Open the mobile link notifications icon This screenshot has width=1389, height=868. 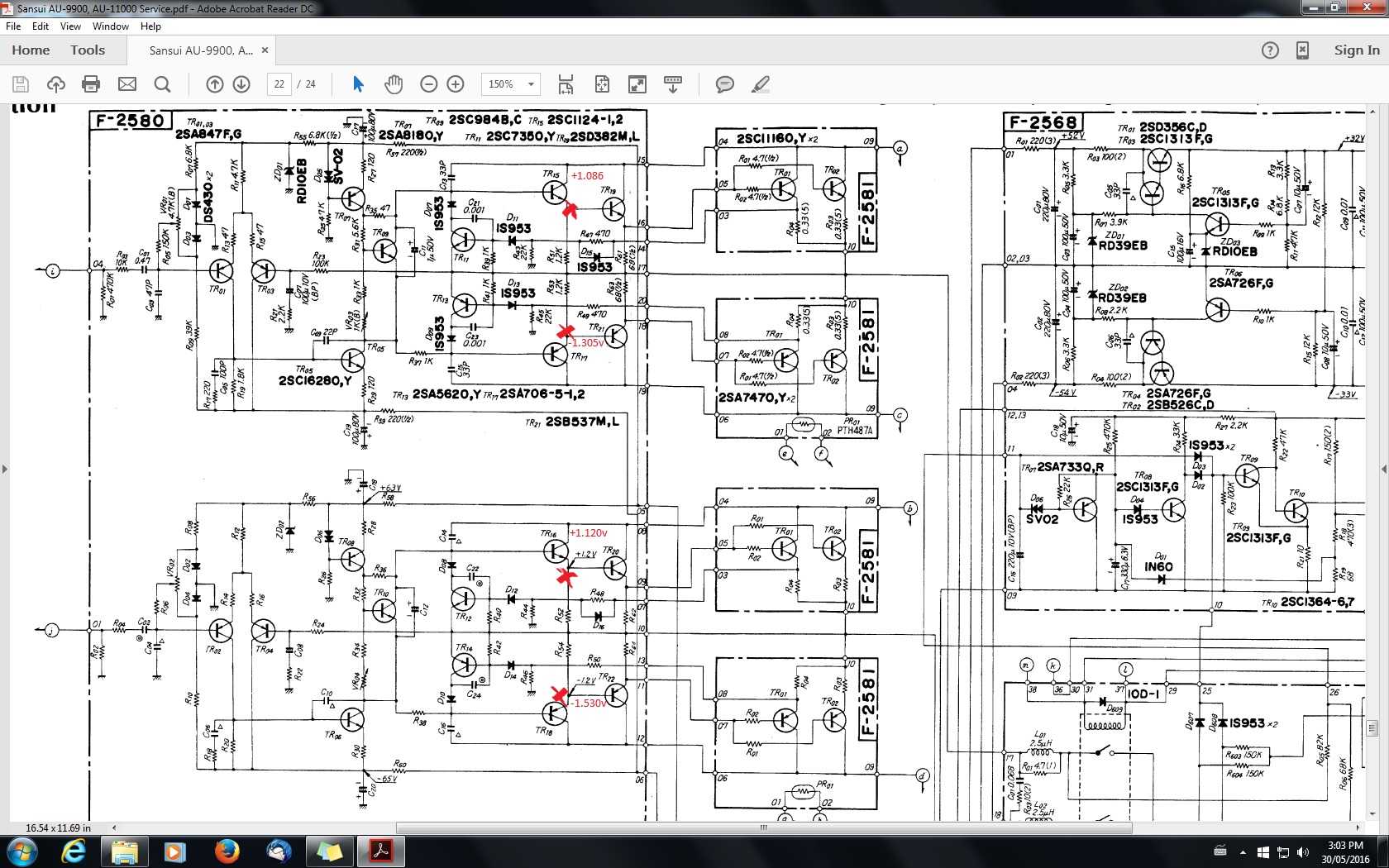pyautogui.click(x=1302, y=50)
